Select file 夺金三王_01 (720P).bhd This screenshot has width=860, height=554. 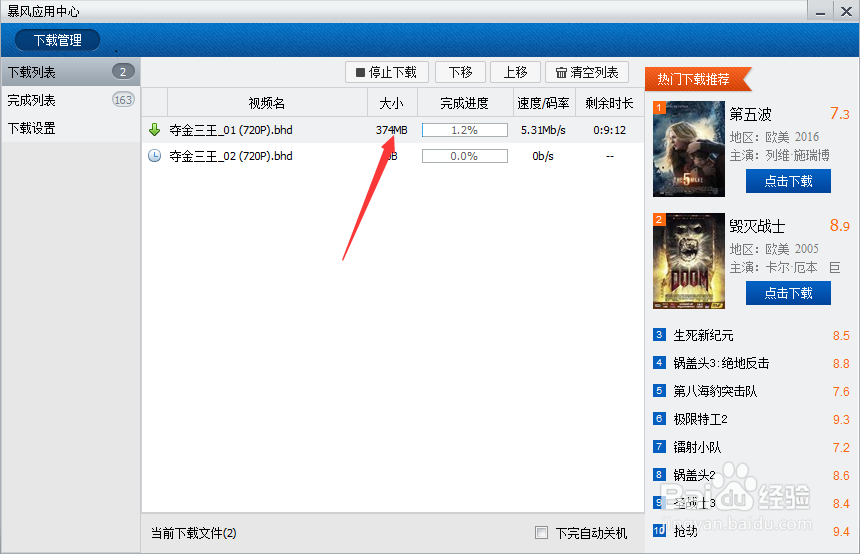pyautogui.click(x=231, y=130)
